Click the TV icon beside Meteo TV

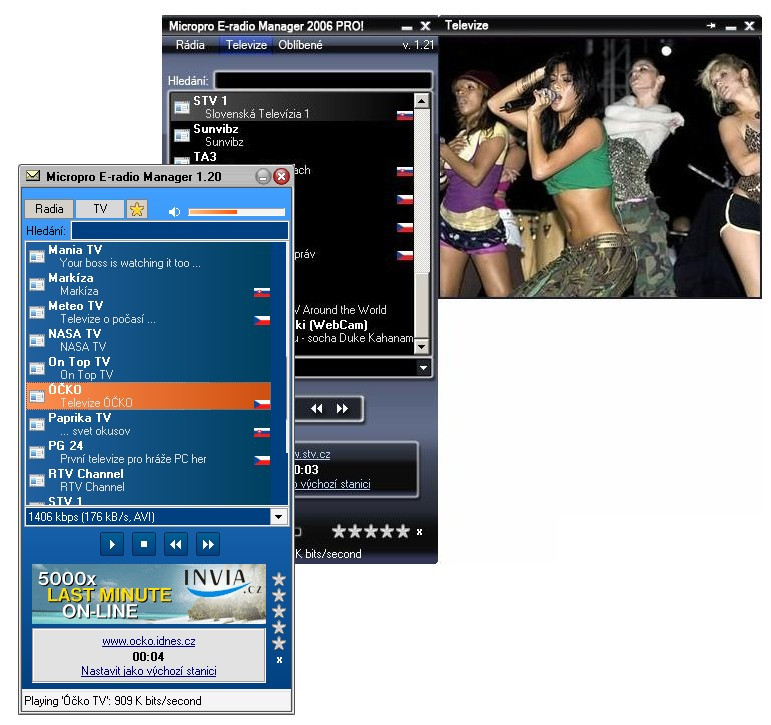point(37,313)
